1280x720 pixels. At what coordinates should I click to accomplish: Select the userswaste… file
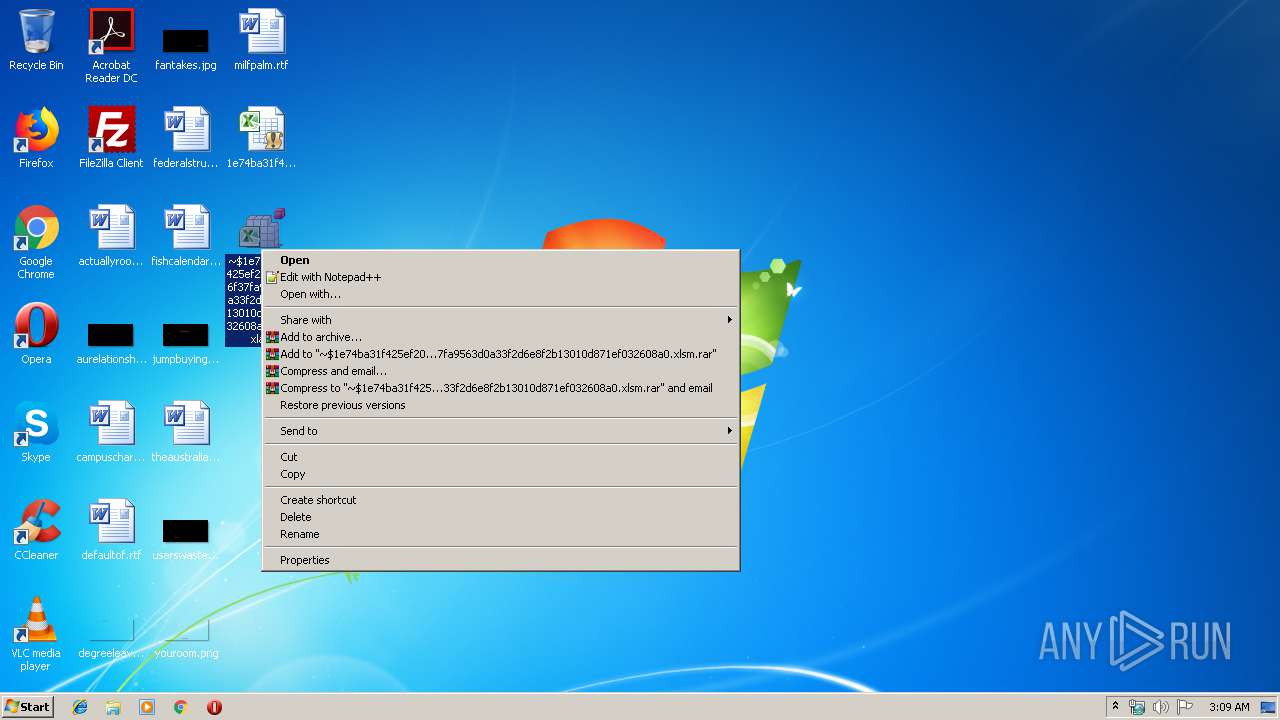186,538
